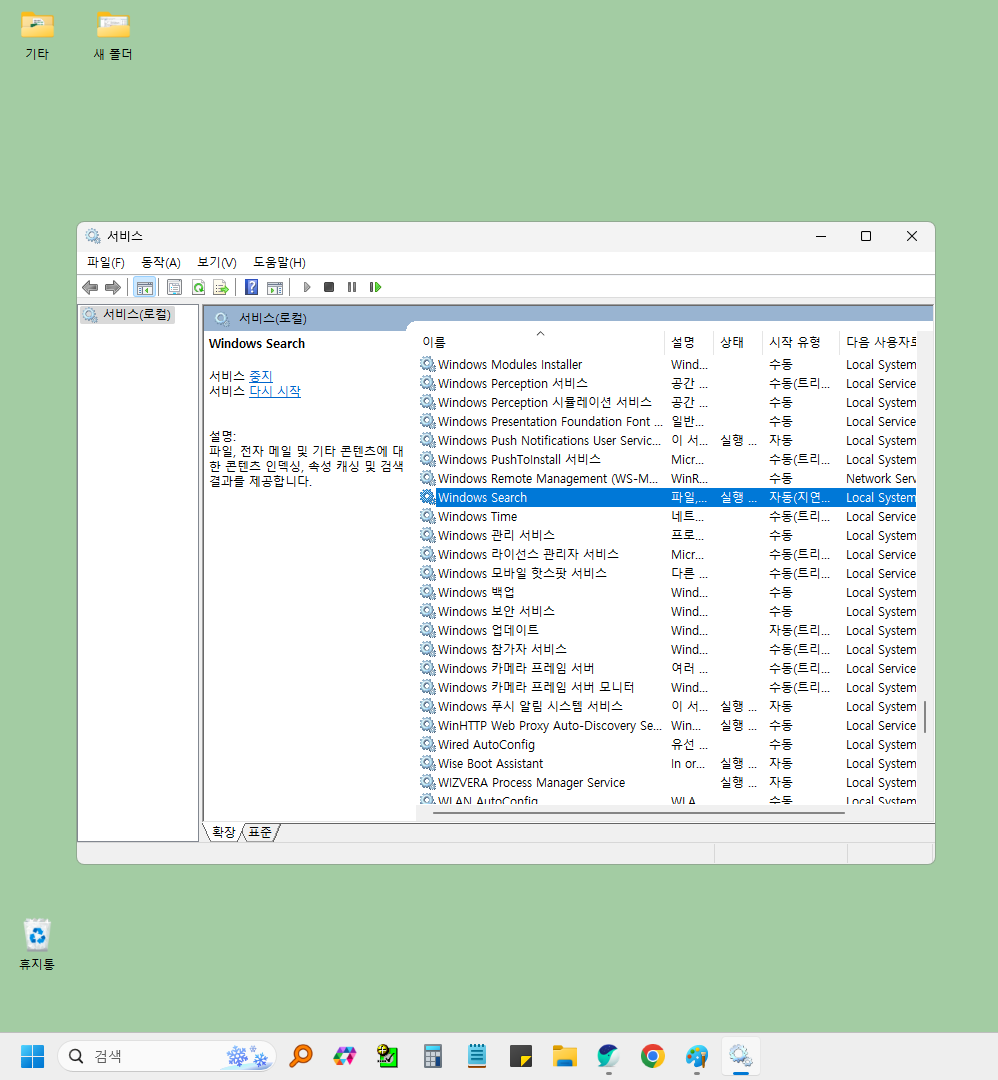998x1080 pixels.
Task: Click the vertical scrollbar of the services list
Action: 924,716
